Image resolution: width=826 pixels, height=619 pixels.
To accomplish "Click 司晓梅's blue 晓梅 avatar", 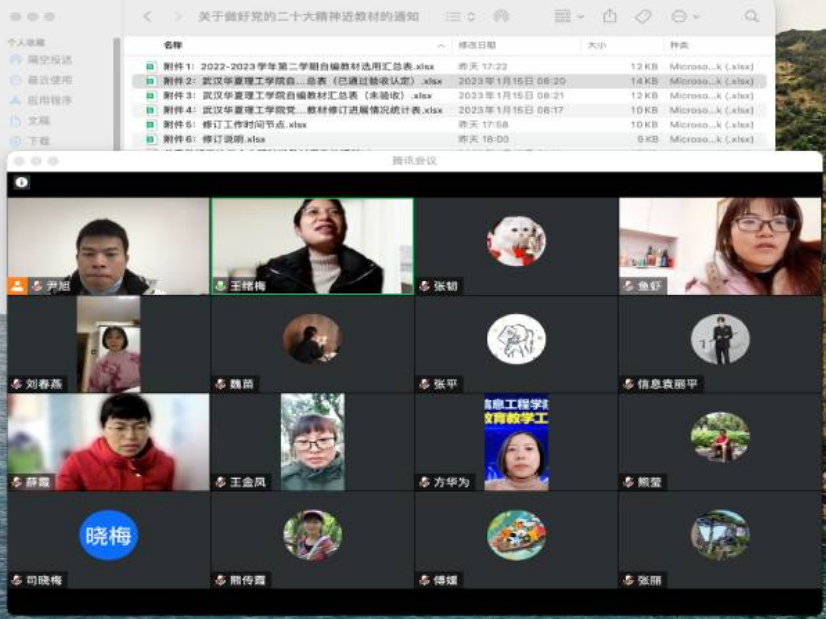I will (108, 535).
